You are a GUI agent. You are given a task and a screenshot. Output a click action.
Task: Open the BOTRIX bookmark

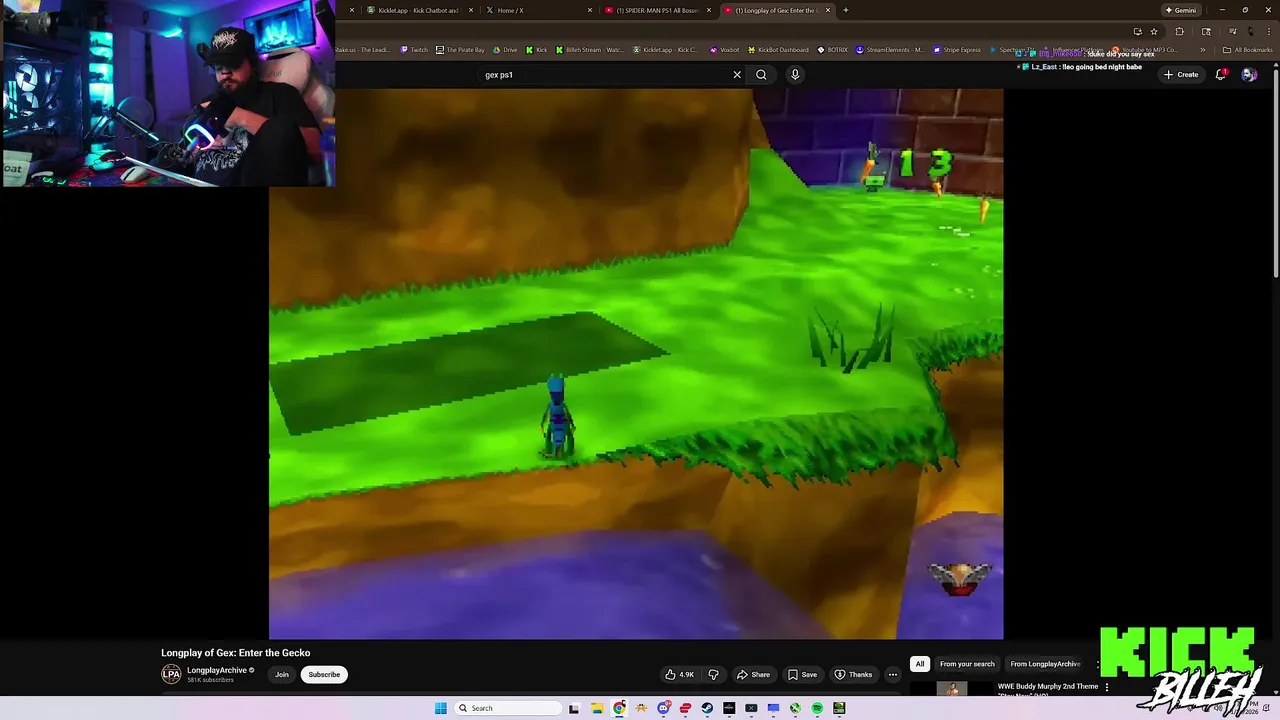[833, 50]
